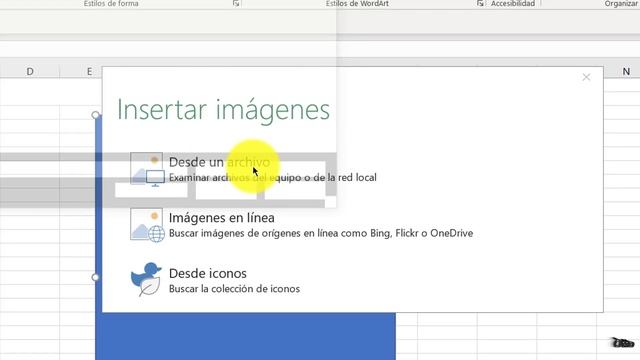Screen dimensions: 640x360
Task: Click 'Buscar la colección de iconos' description
Action: click(234, 289)
